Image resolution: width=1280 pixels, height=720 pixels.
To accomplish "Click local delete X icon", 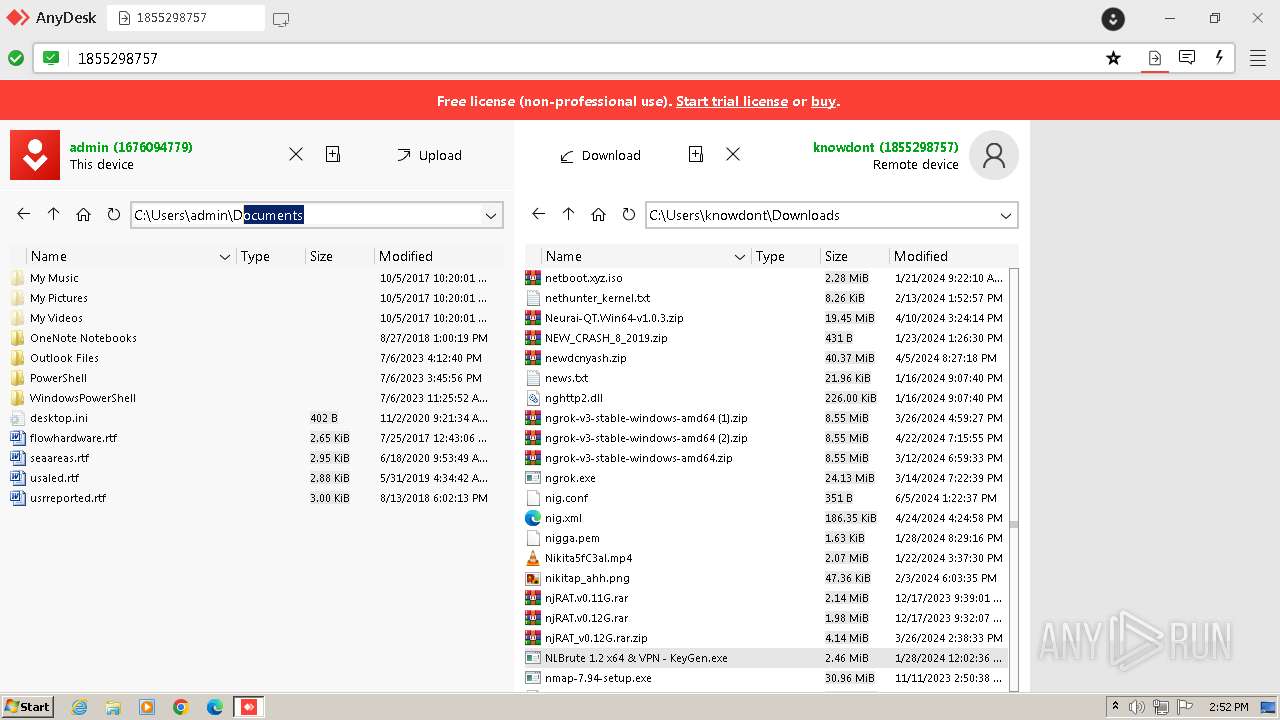I will pos(296,154).
